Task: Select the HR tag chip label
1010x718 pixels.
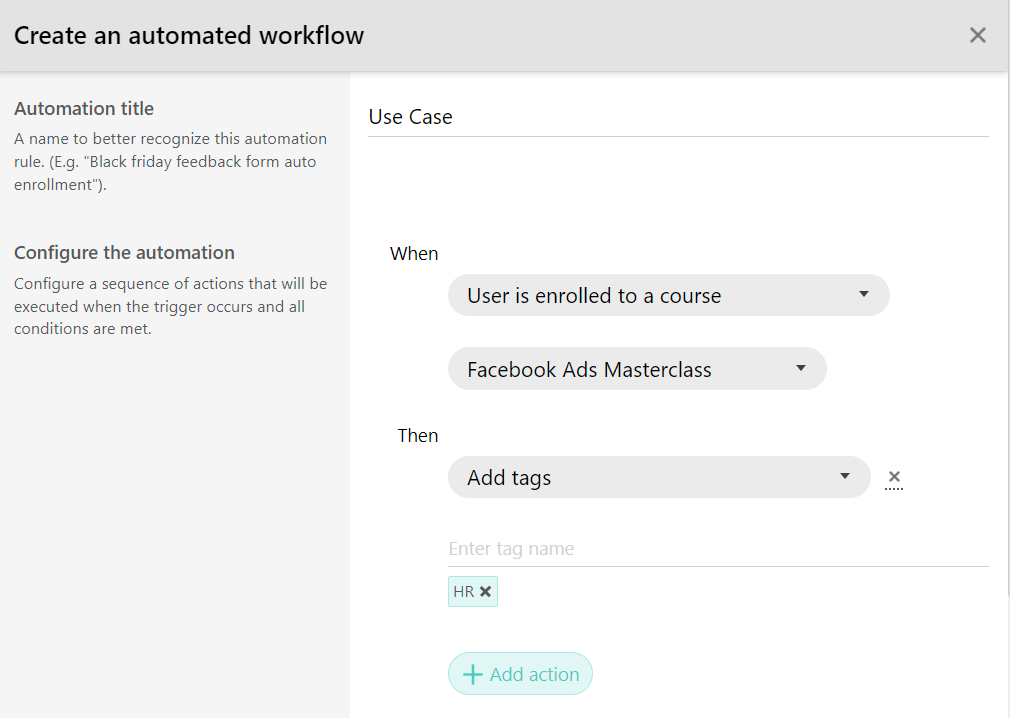Action: [463, 592]
